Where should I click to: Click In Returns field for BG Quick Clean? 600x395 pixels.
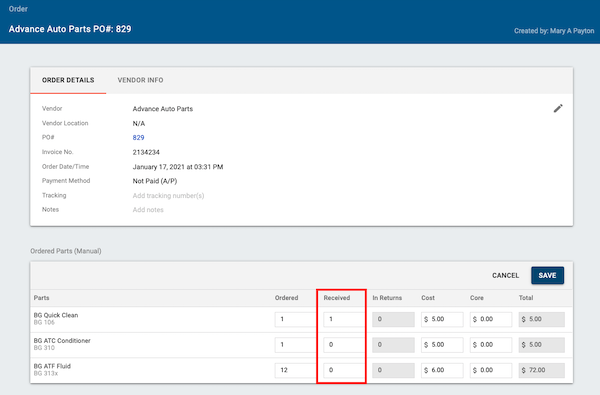(x=393, y=319)
